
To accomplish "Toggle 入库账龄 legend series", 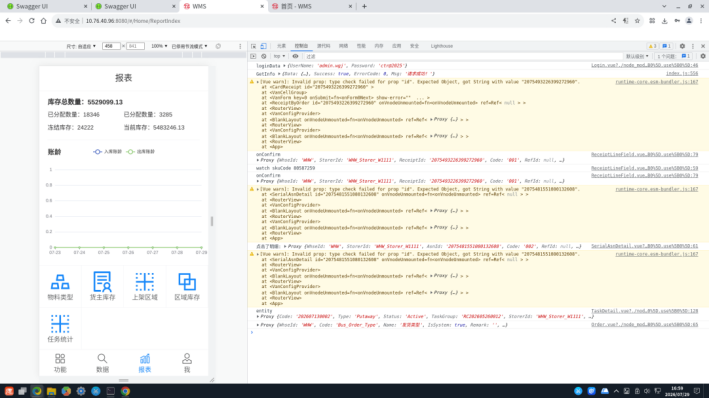I will 108,152.
